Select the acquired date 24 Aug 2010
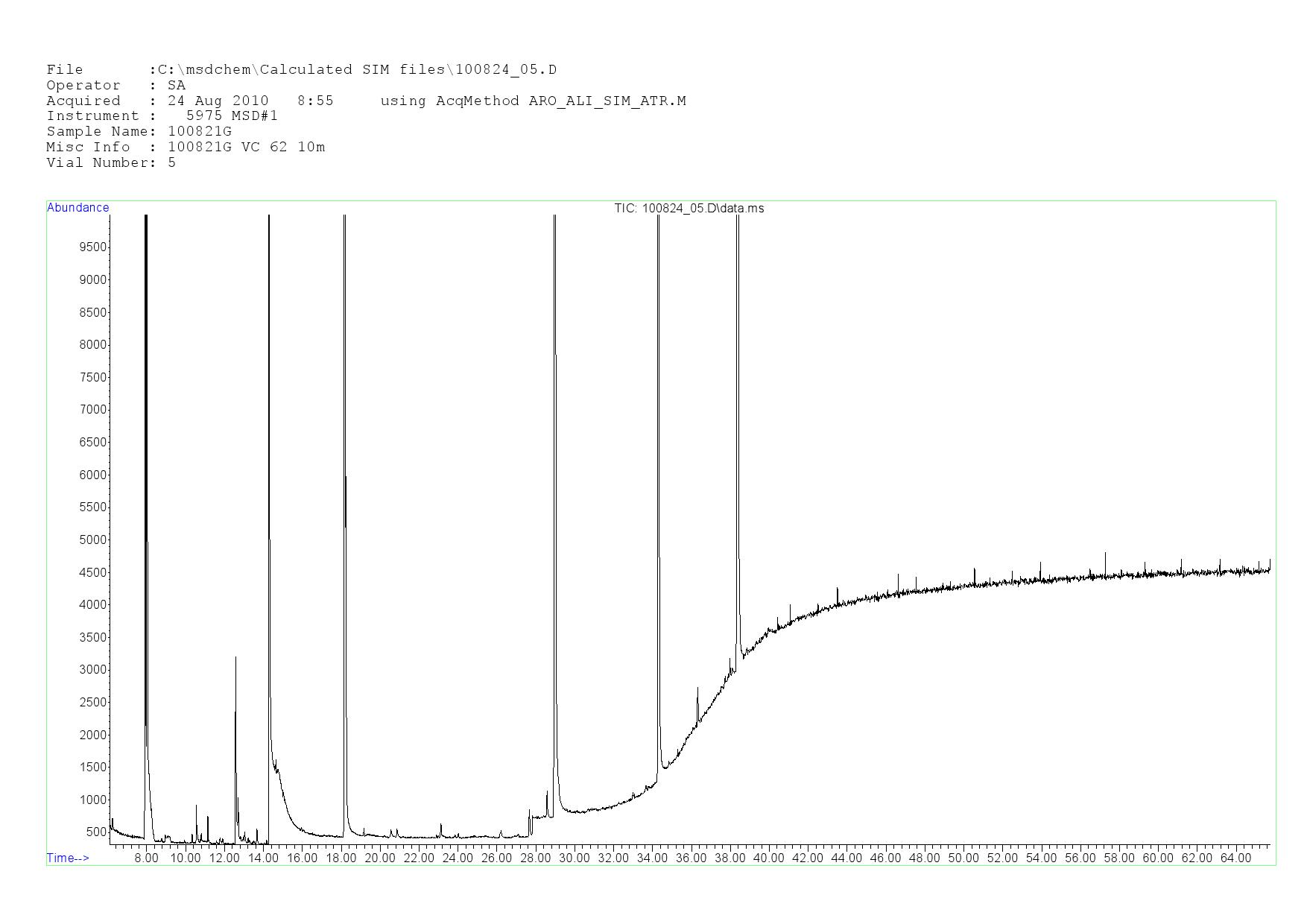1307x924 pixels. tap(218, 101)
